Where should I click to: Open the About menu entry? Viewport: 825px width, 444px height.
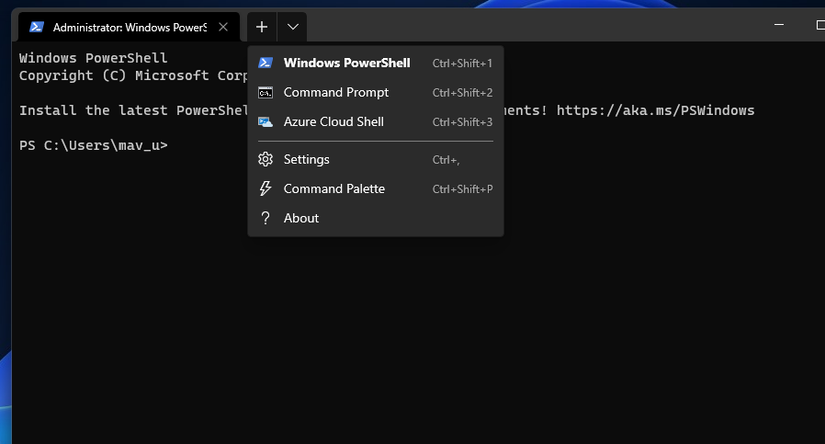(x=375, y=218)
